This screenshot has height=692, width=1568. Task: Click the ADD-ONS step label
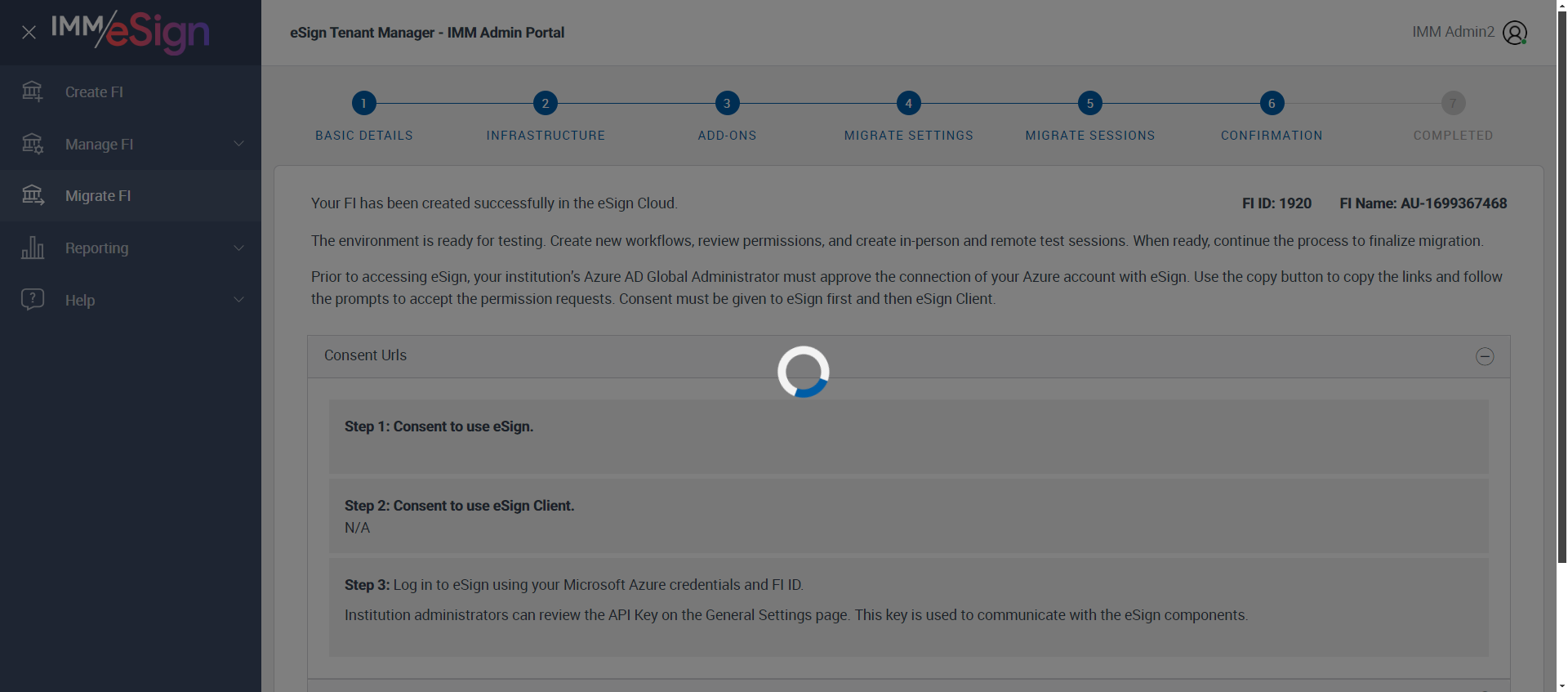coord(727,136)
